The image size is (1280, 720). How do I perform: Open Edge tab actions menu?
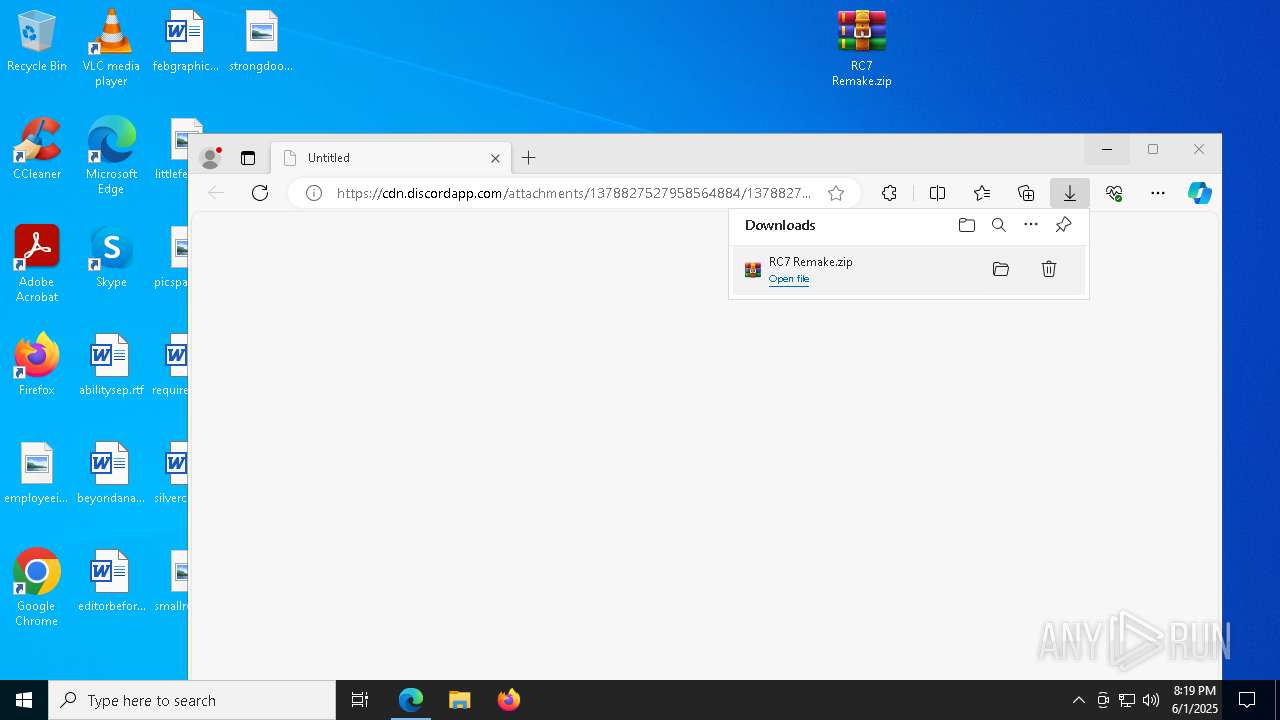[248, 157]
